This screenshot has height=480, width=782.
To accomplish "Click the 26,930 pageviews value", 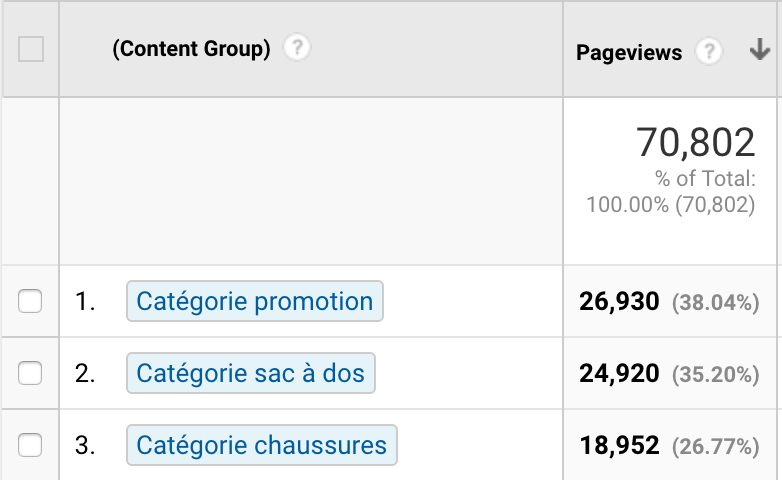I will tap(619, 301).
